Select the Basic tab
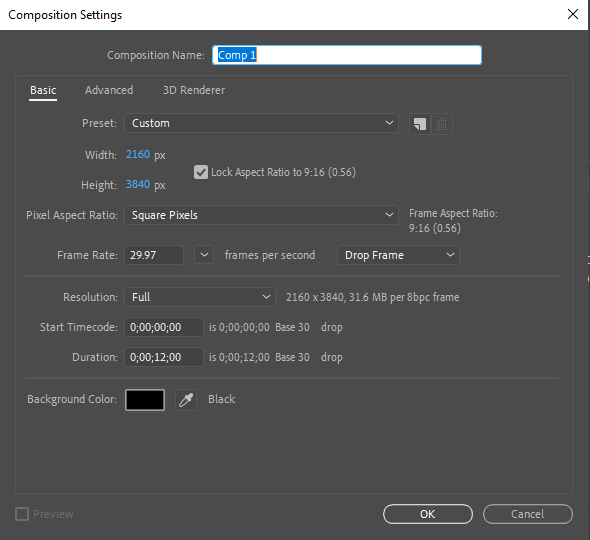 tap(43, 90)
